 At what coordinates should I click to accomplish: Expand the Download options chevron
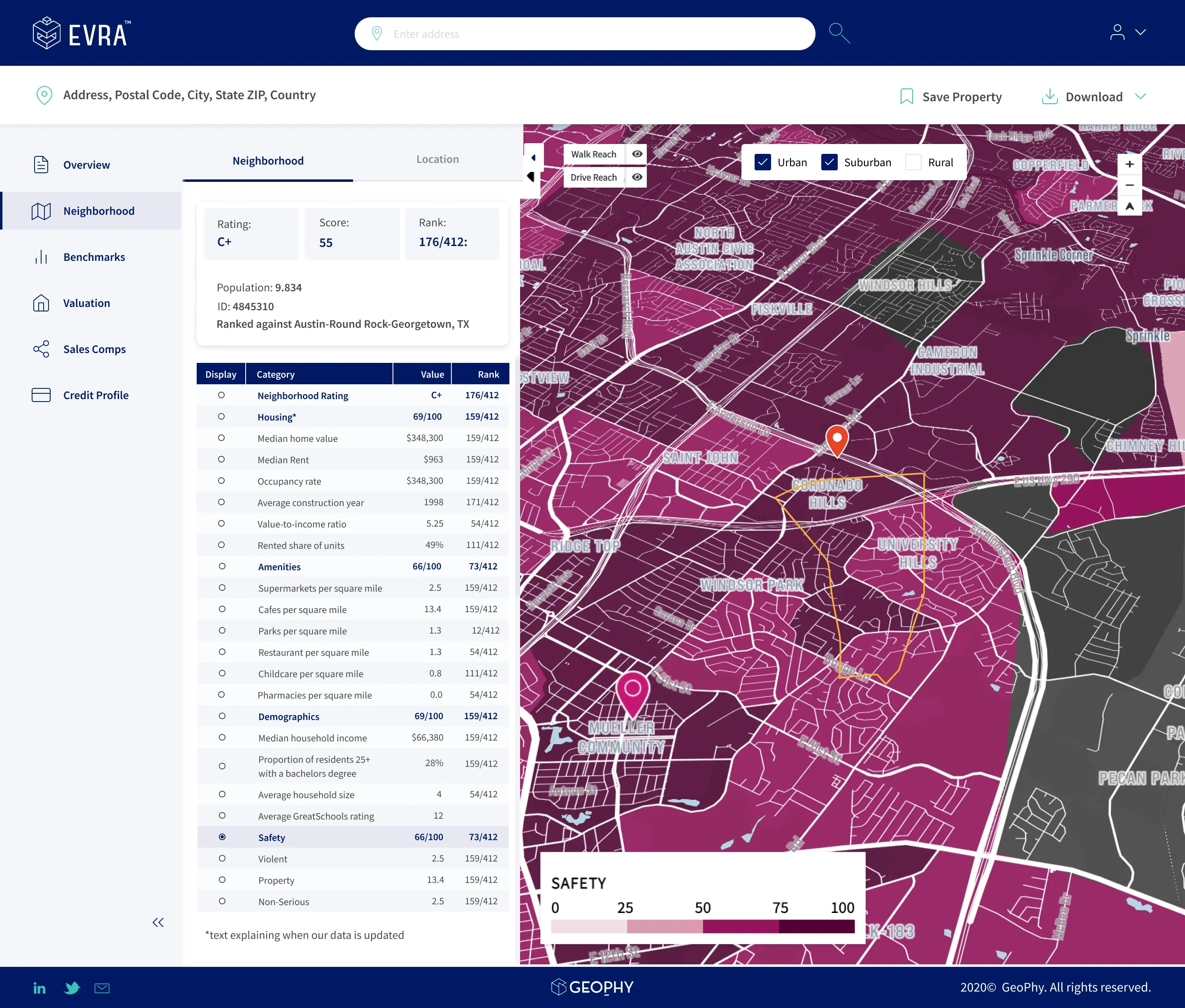(1141, 96)
